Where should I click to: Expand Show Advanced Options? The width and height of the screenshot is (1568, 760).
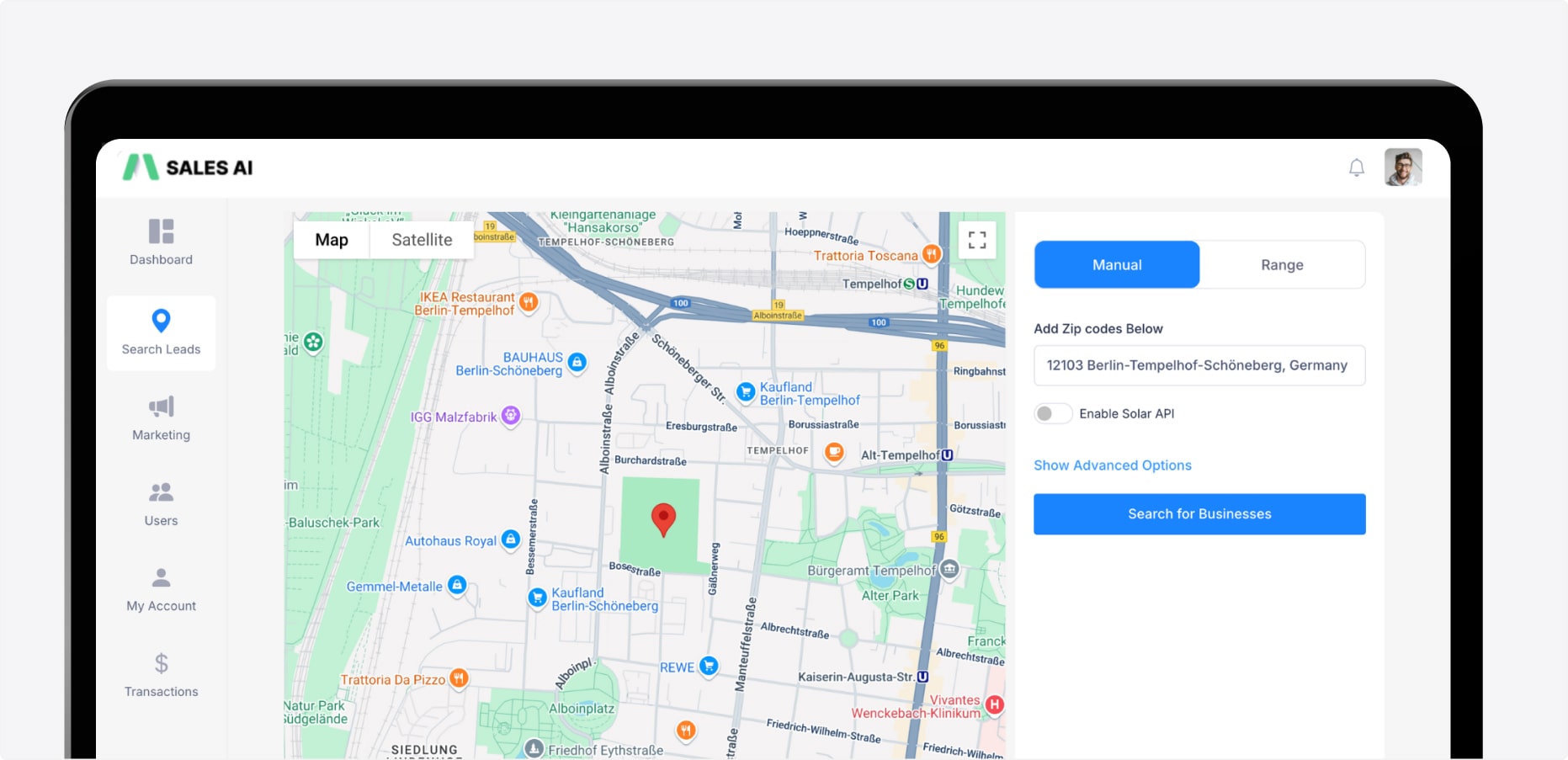(x=1112, y=465)
